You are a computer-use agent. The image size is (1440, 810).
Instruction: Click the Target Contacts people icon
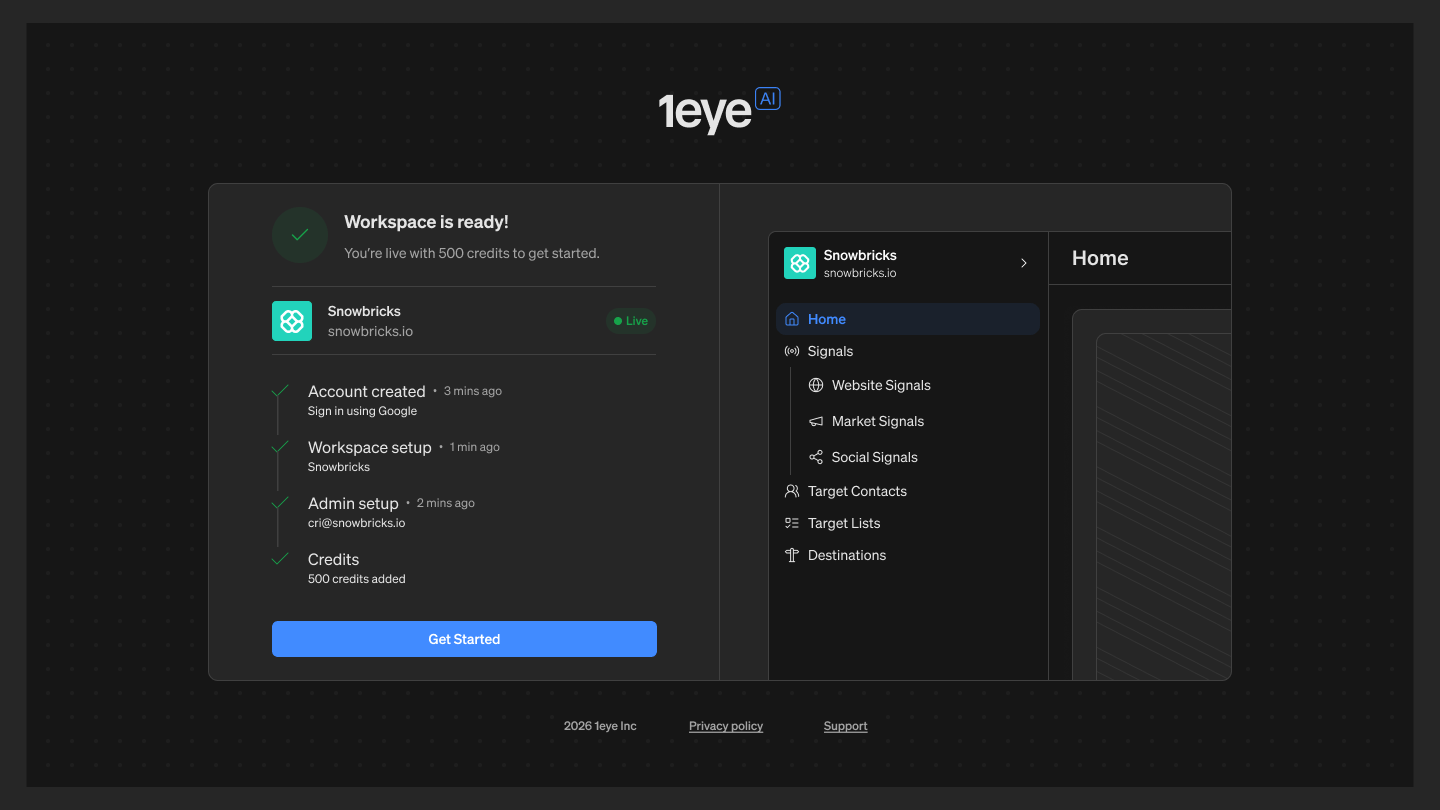tap(792, 491)
